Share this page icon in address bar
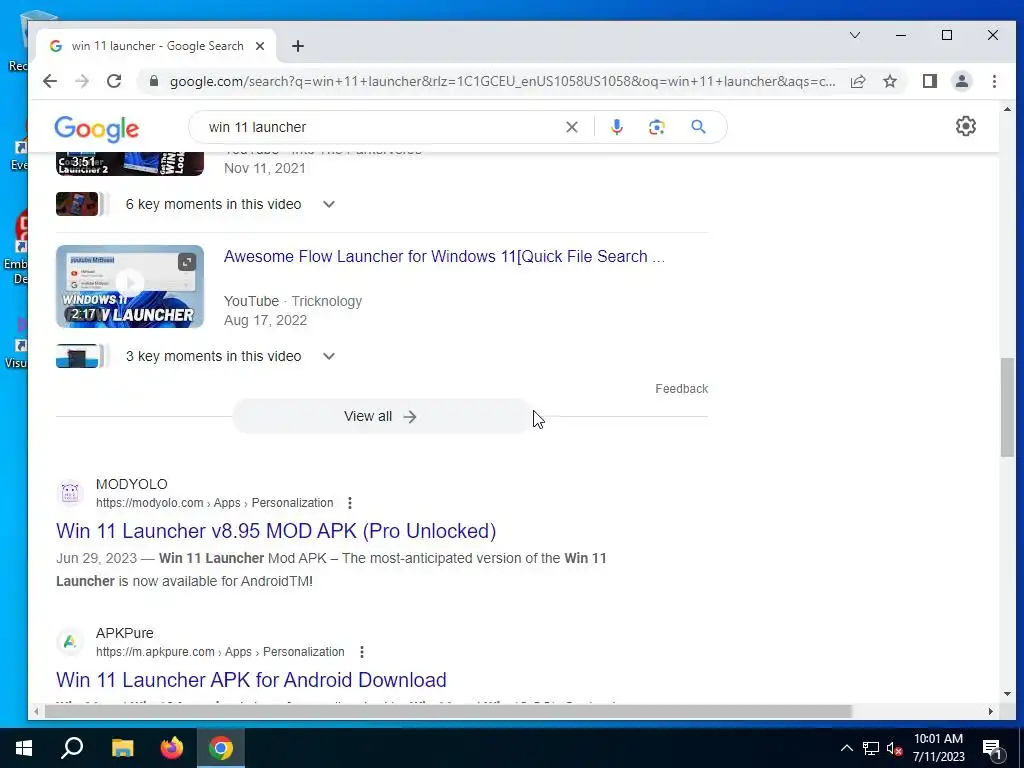 pyautogui.click(x=858, y=81)
